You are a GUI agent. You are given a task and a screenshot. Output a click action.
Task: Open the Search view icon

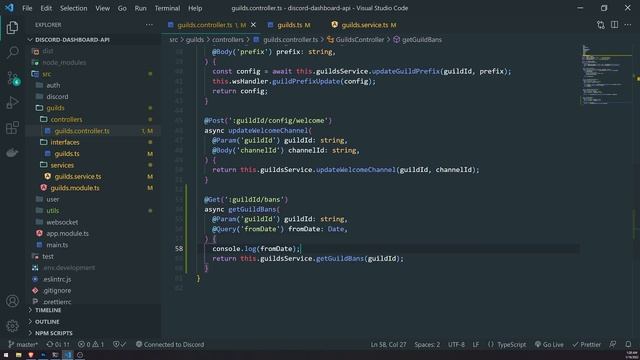click(12, 52)
